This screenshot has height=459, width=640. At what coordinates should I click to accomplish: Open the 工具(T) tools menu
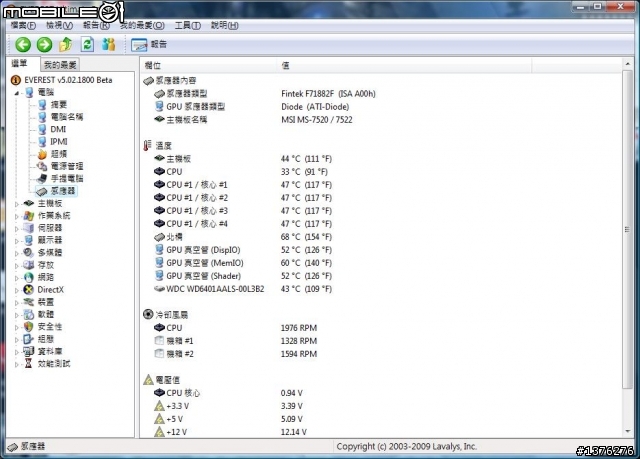(188, 25)
